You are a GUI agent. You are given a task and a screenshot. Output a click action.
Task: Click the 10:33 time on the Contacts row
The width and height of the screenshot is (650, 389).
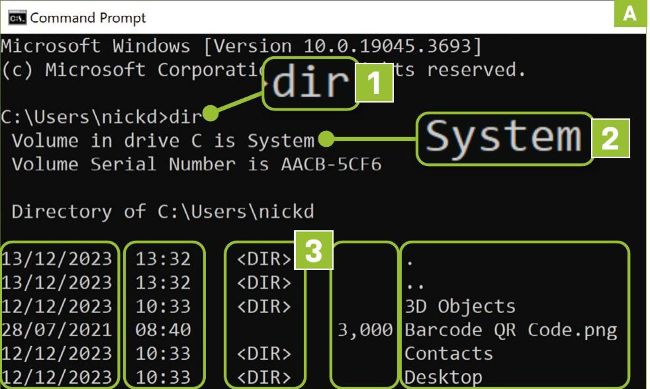[163, 354]
